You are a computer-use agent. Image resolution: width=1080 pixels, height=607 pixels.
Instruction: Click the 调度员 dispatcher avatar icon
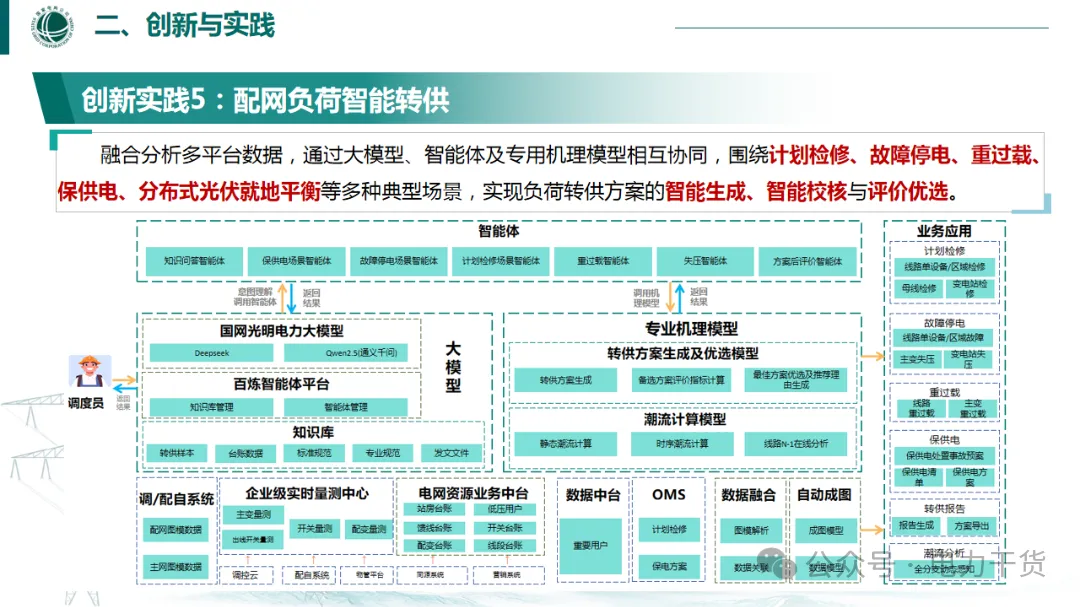[90, 372]
